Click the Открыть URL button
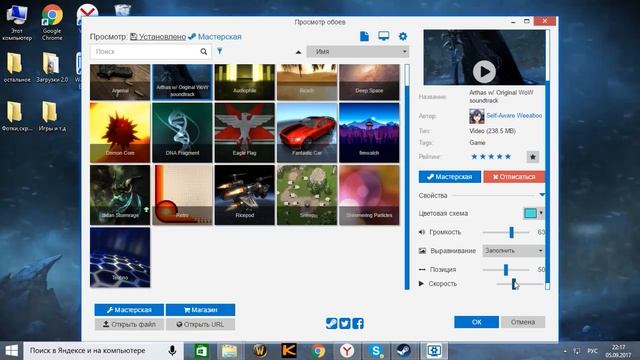This screenshot has width=640, height=360. tap(200, 324)
